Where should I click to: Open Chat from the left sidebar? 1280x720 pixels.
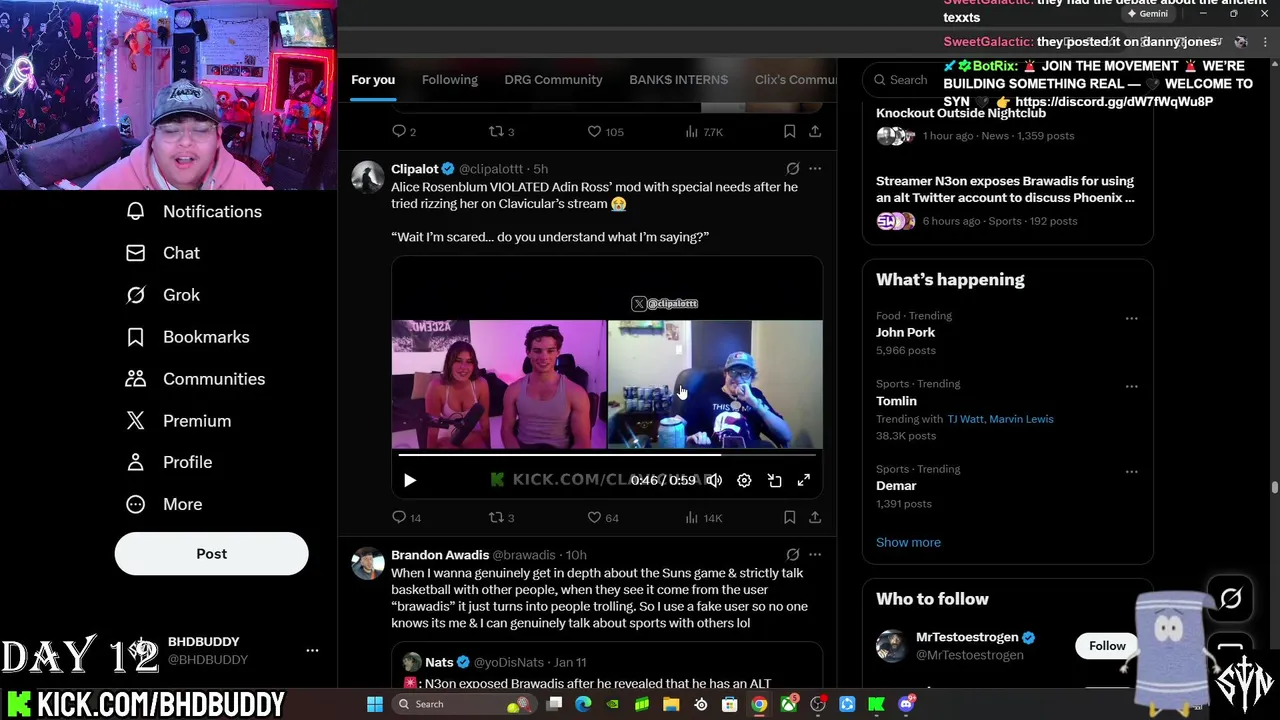[162, 253]
